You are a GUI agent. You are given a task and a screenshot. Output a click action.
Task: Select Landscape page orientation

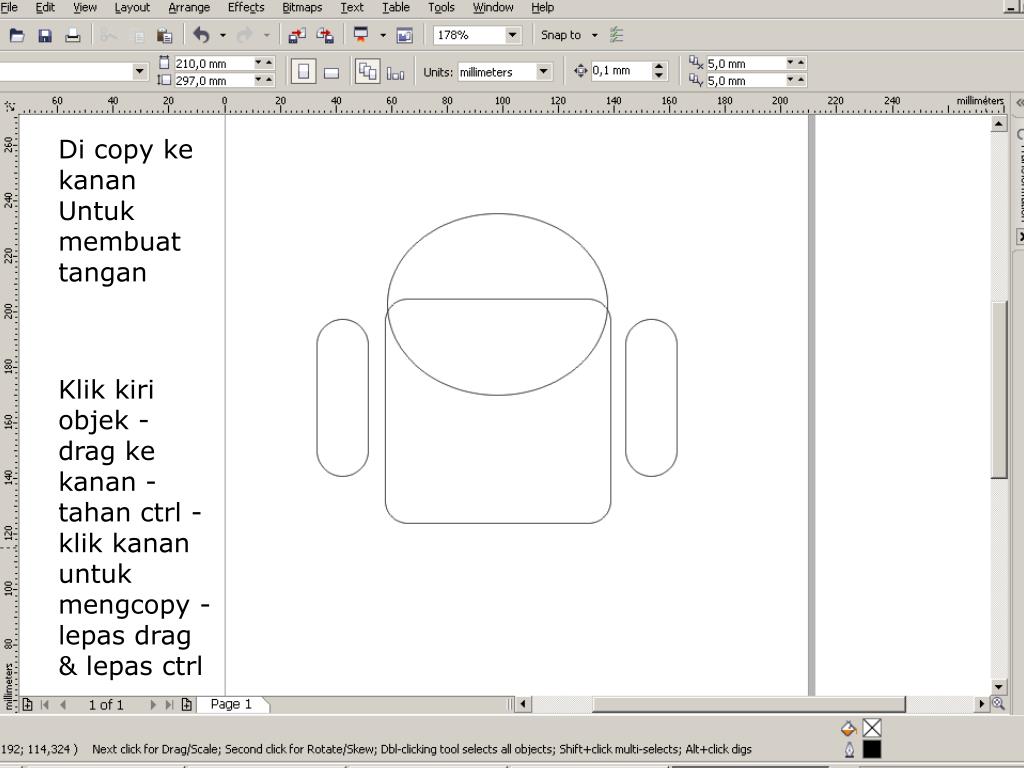click(331, 72)
